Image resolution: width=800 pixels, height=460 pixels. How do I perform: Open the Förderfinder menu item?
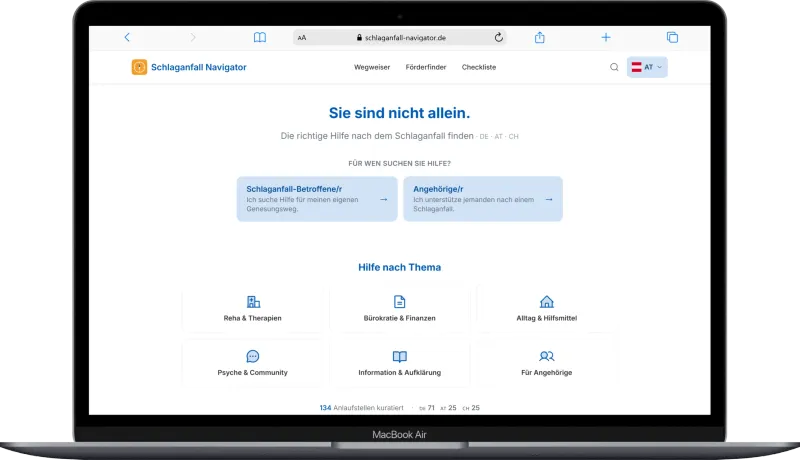point(426,67)
